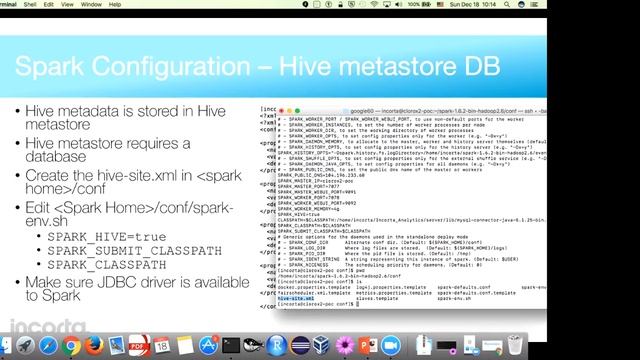
Task: Open Notification Center list icon
Action: (x=534, y=4)
